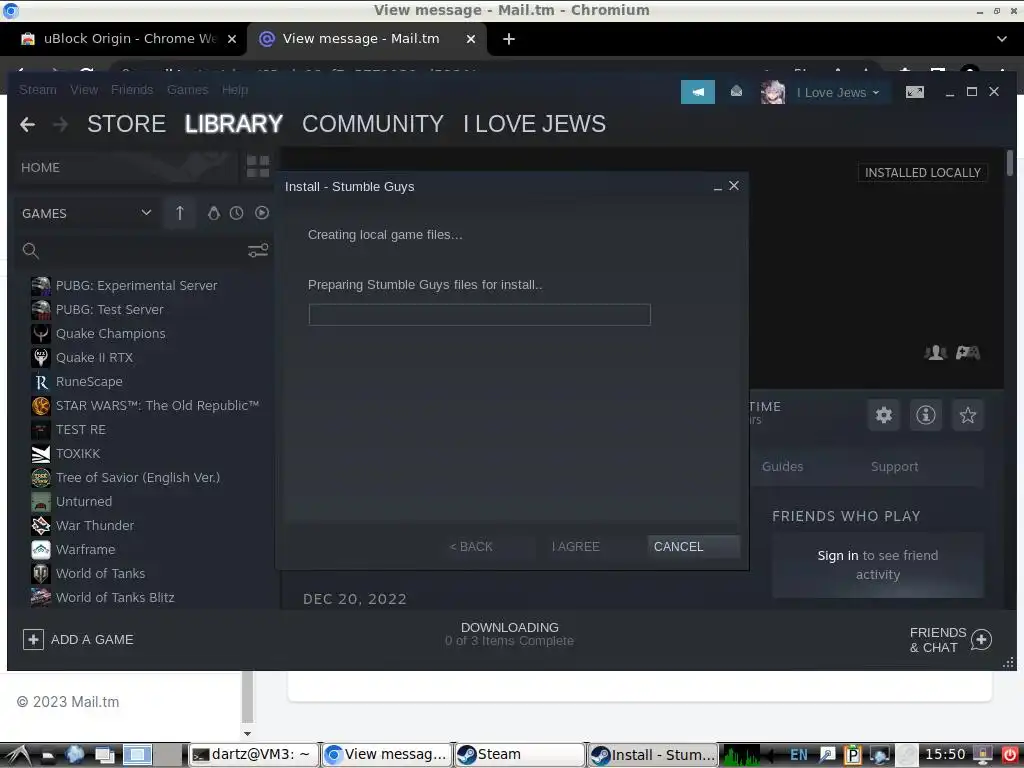Open the Friends menu
Image resolution: width=1024 pixels, height=768 pixels.
click(132, 89)
